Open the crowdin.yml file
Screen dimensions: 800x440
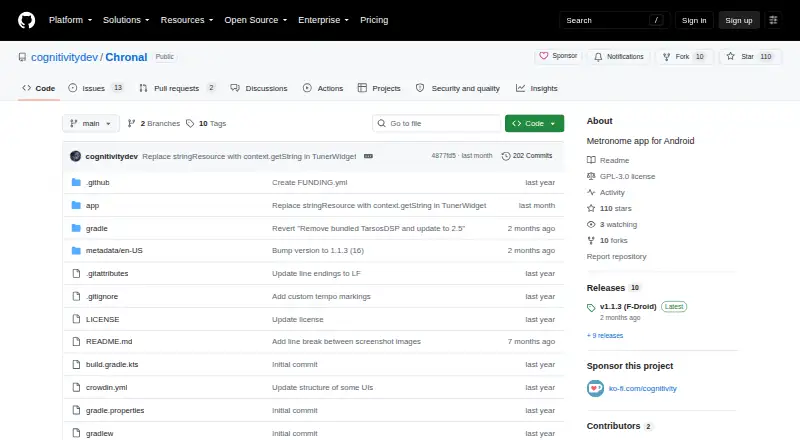click(106, 387)
